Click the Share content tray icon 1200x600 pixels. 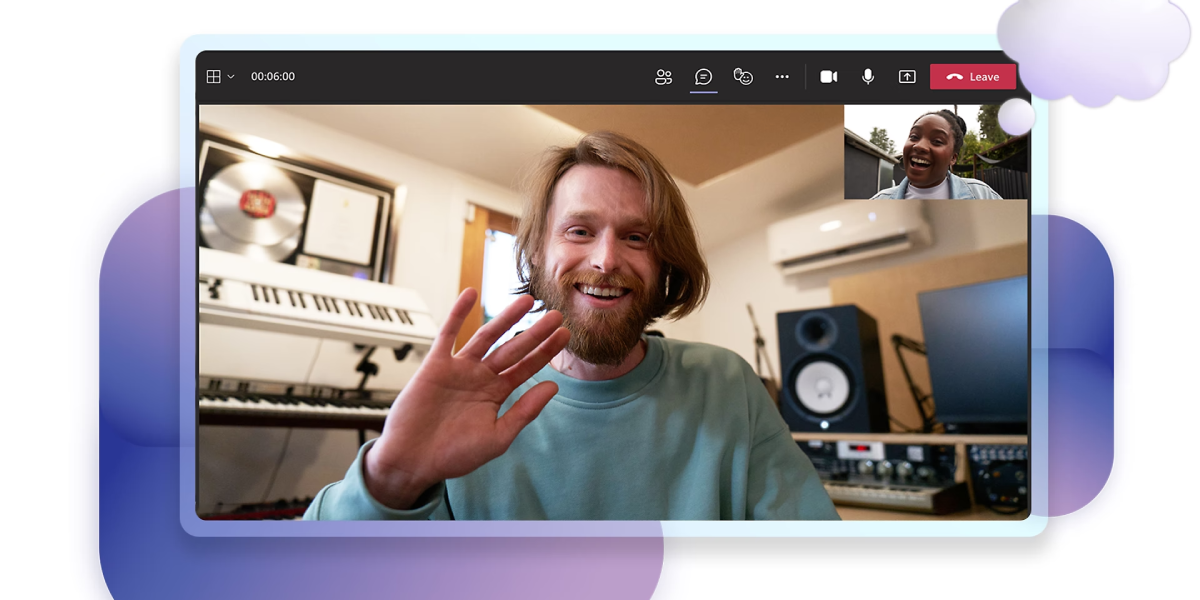[x=907, y=77]
